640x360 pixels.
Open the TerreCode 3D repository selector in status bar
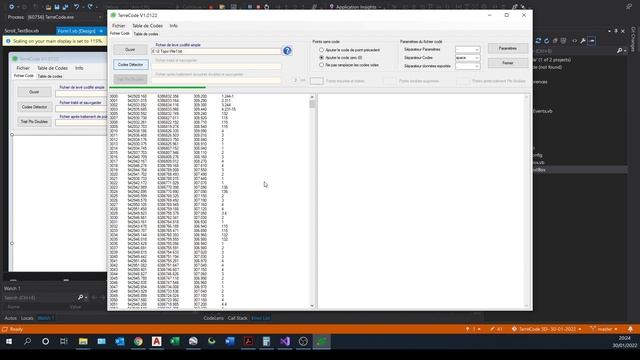[x=547, y=329]
